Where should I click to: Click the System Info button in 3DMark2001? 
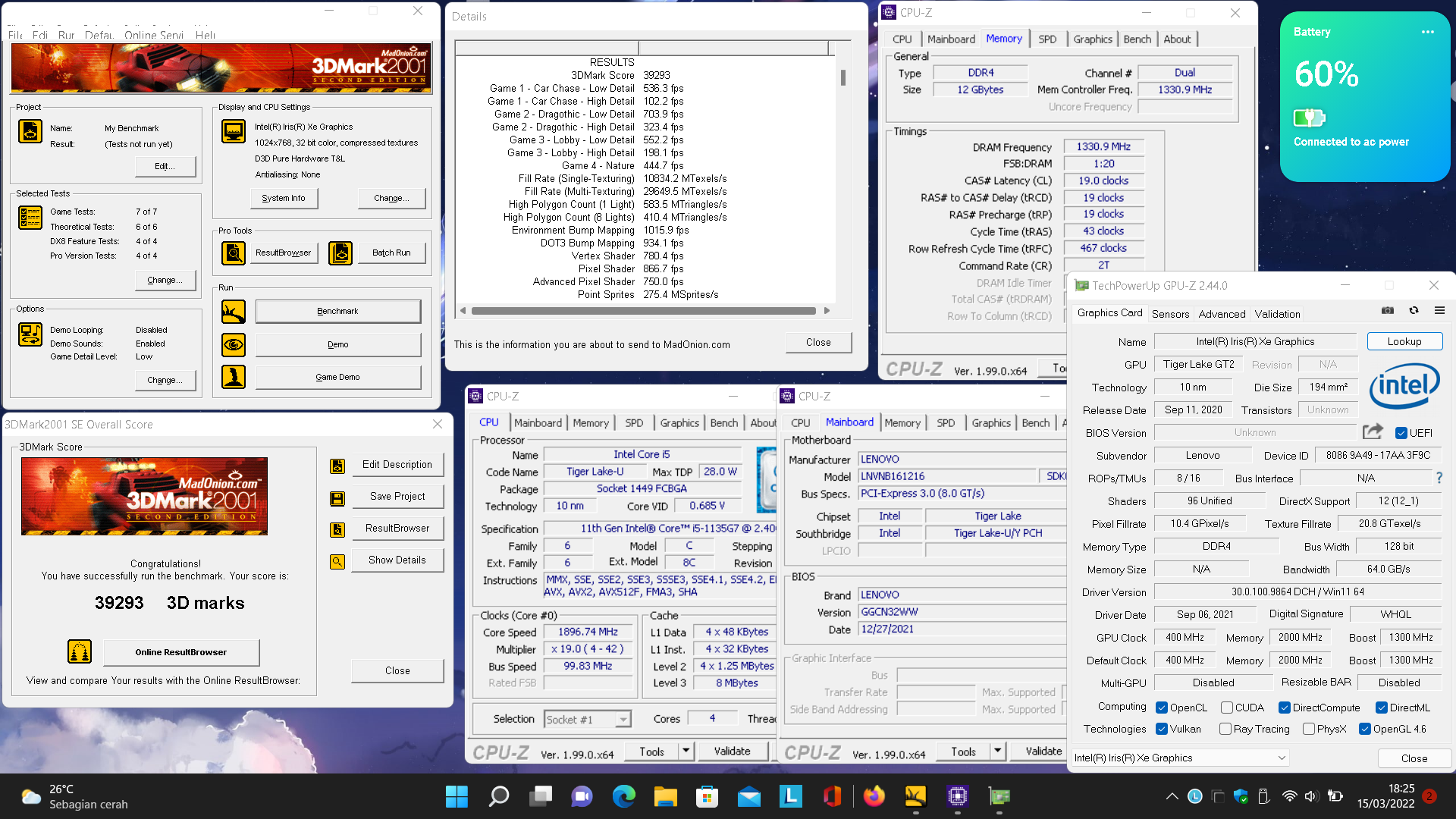click(x=284, y=198)
